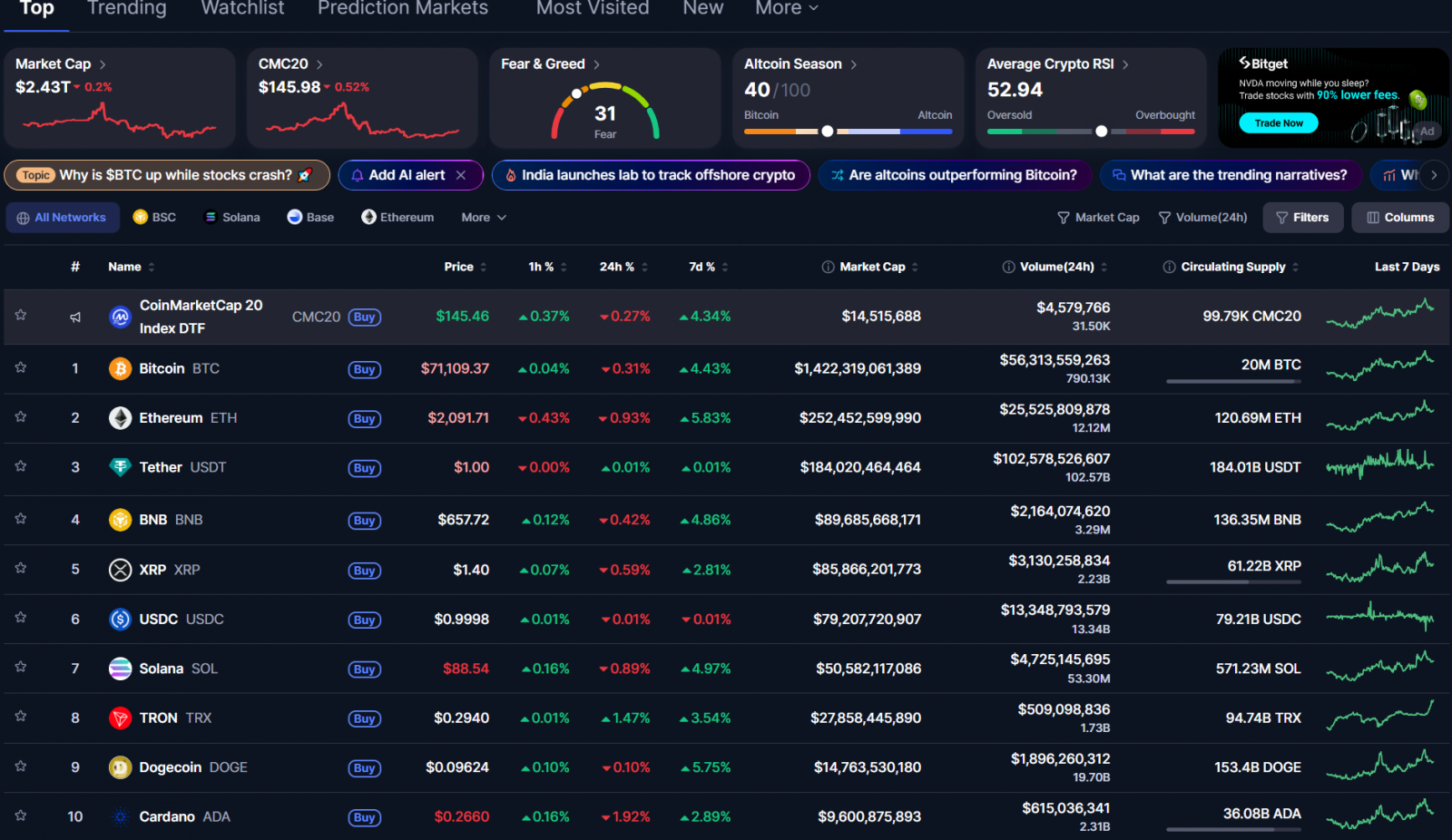
Task: Star Bitcoin to add to watchlist
Action: (x=21, y=367)
